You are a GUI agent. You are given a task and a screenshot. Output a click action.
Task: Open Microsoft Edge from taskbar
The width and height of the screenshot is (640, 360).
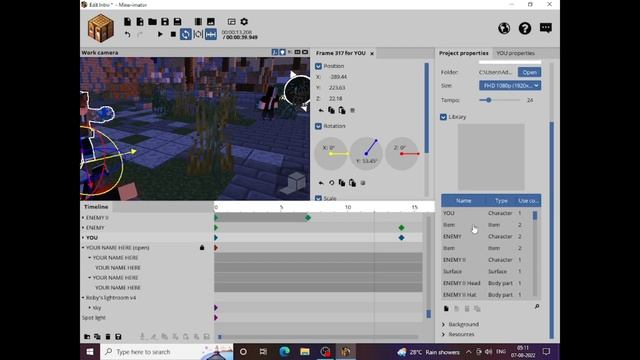284,351
